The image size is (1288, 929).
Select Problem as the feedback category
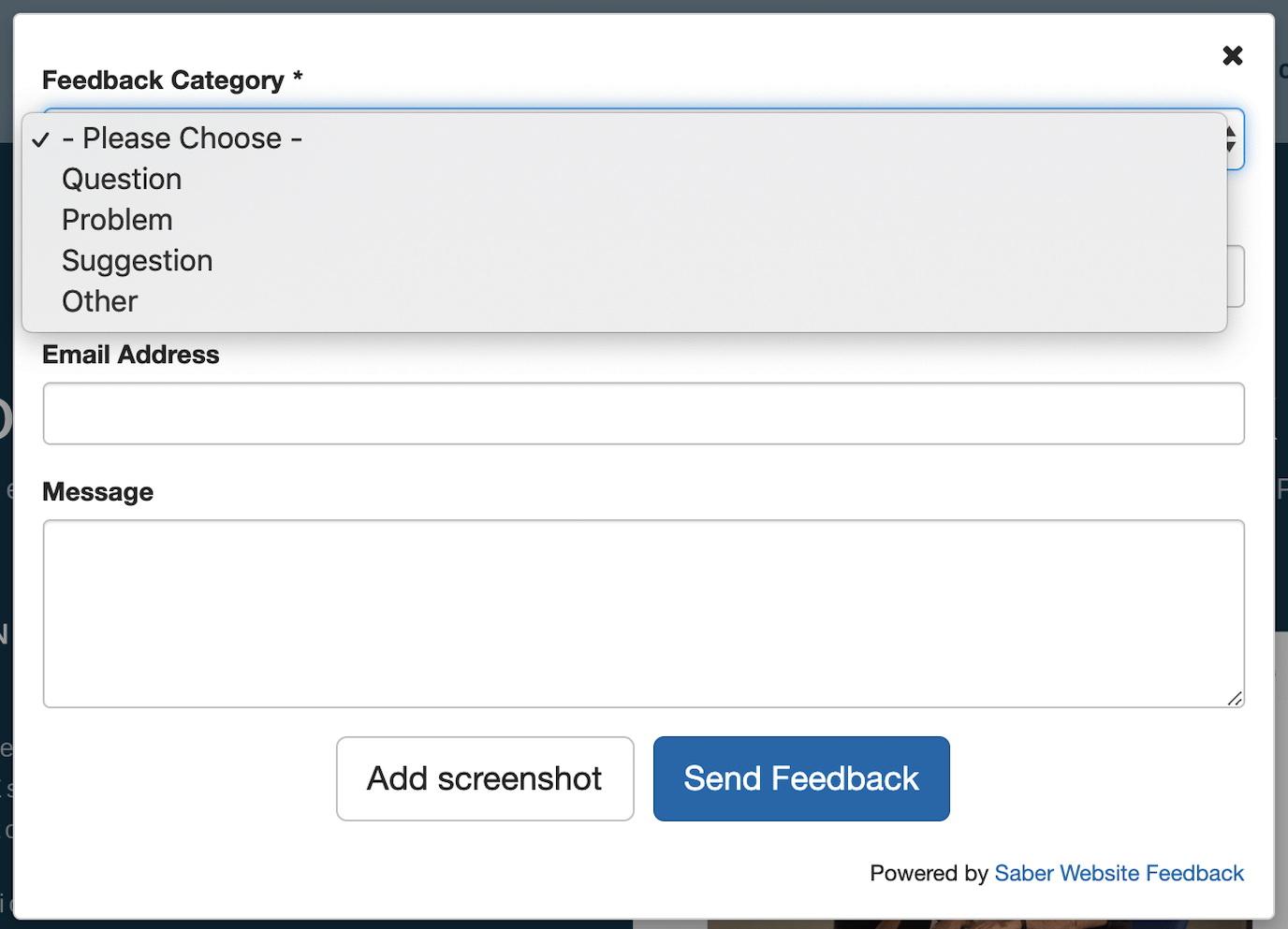(117, 220)
